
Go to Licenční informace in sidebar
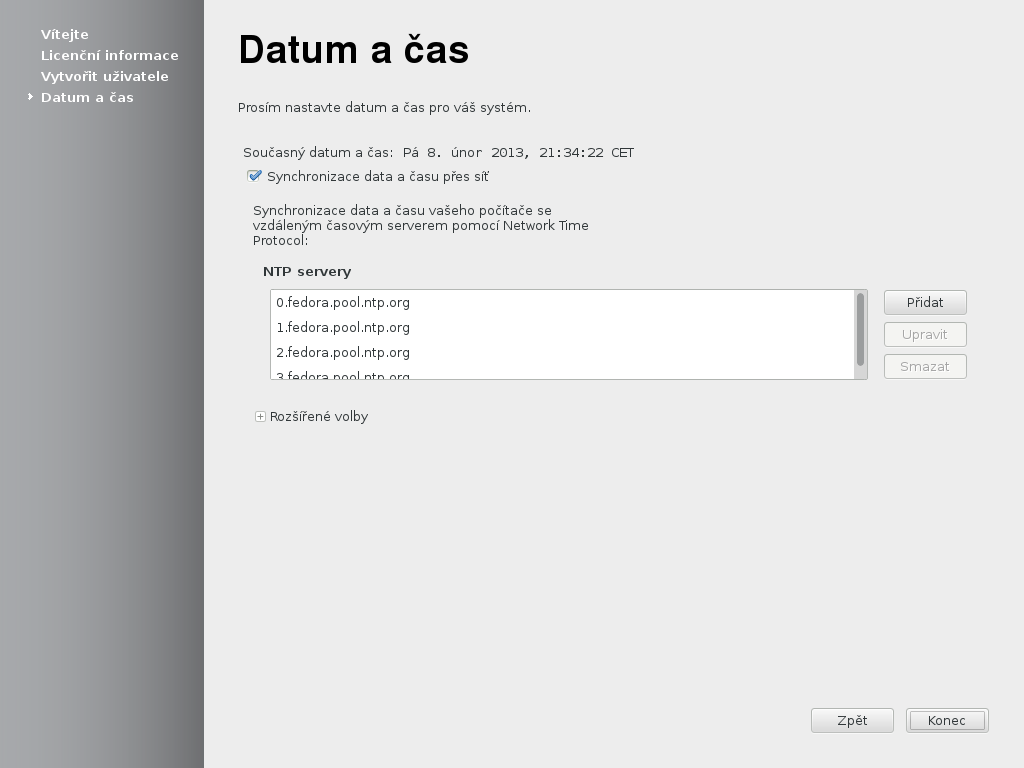coord(109,55)
